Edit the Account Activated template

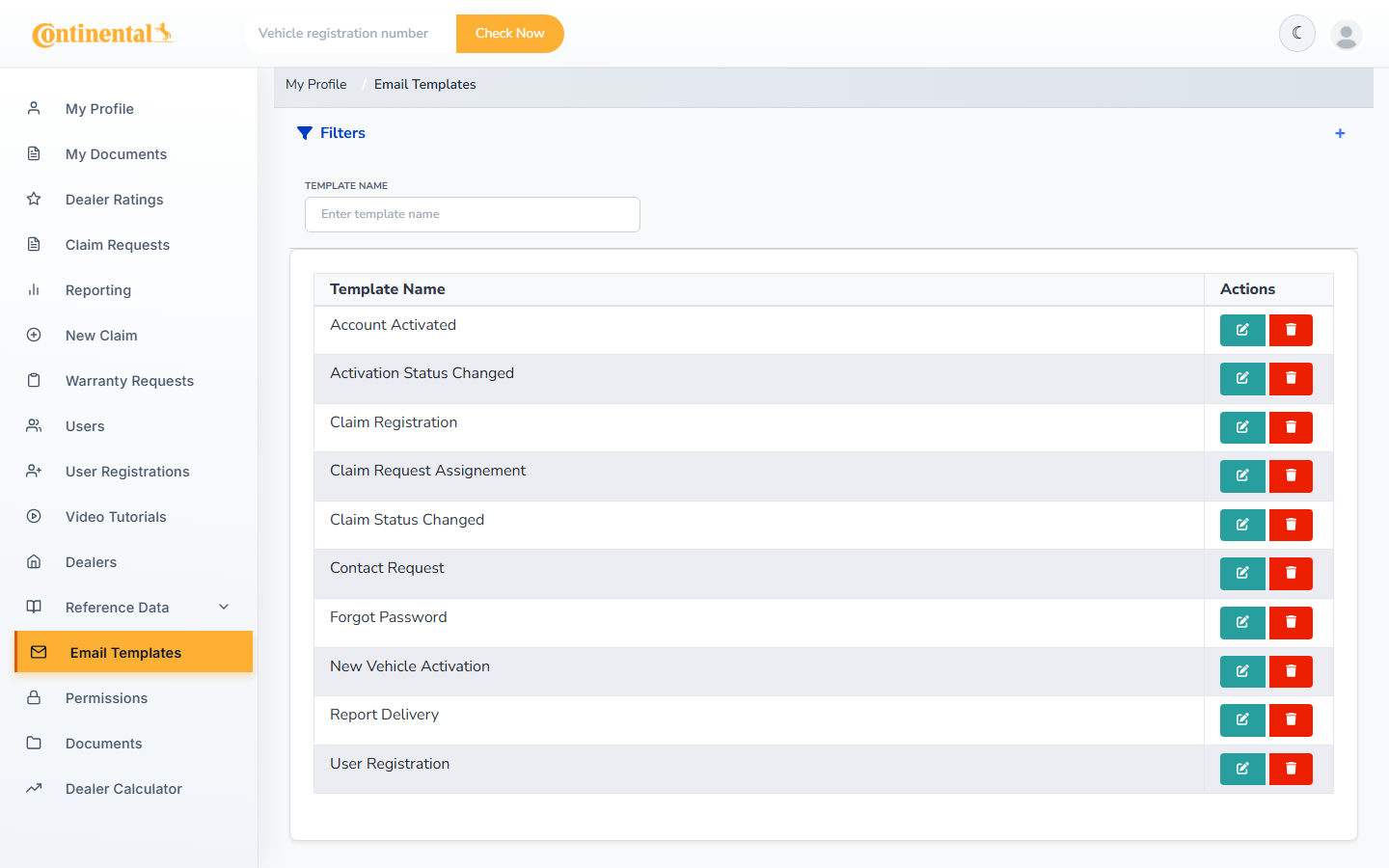click(x=1242, y=330)
